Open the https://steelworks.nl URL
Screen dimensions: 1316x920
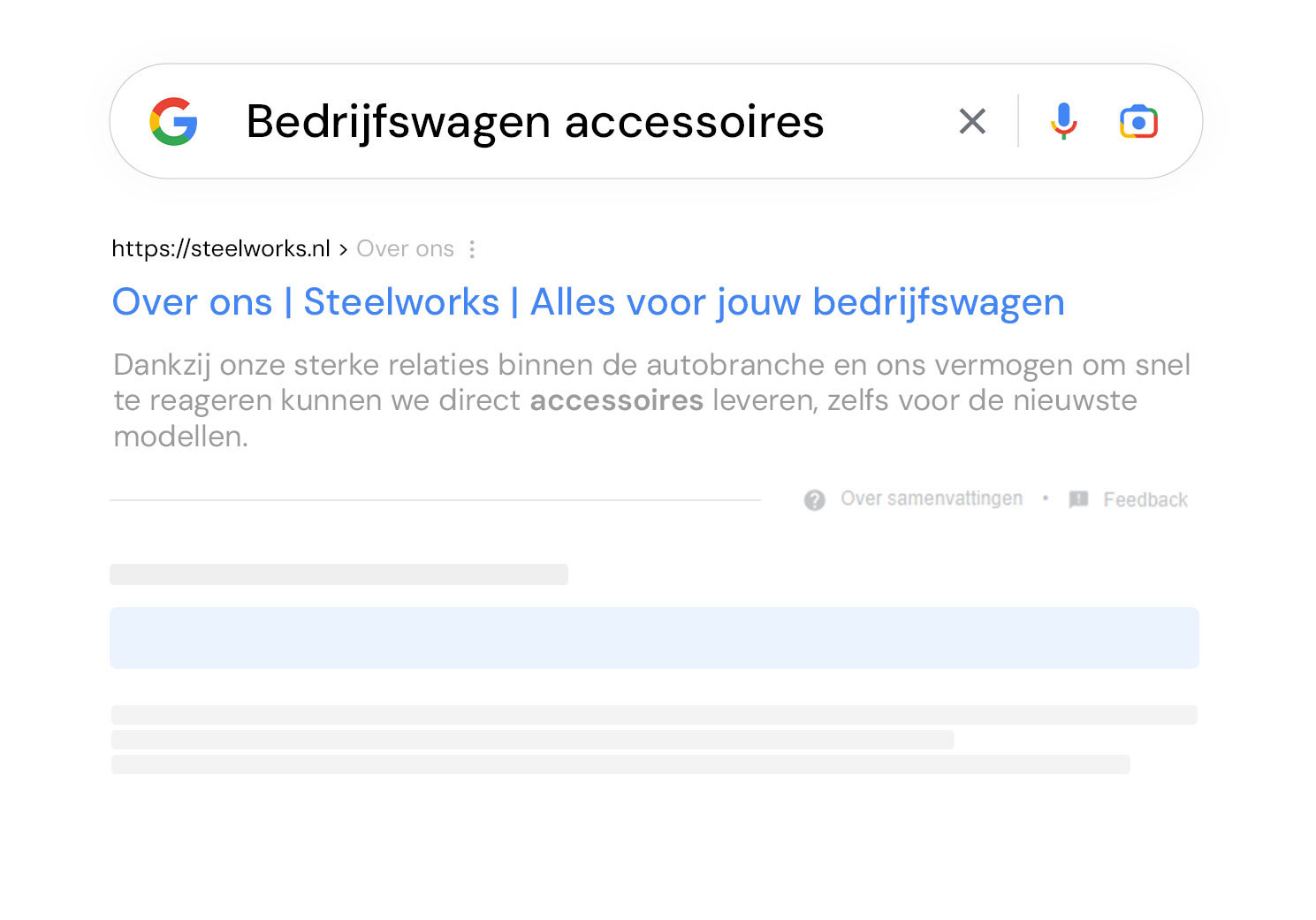(x=221, y=249)
